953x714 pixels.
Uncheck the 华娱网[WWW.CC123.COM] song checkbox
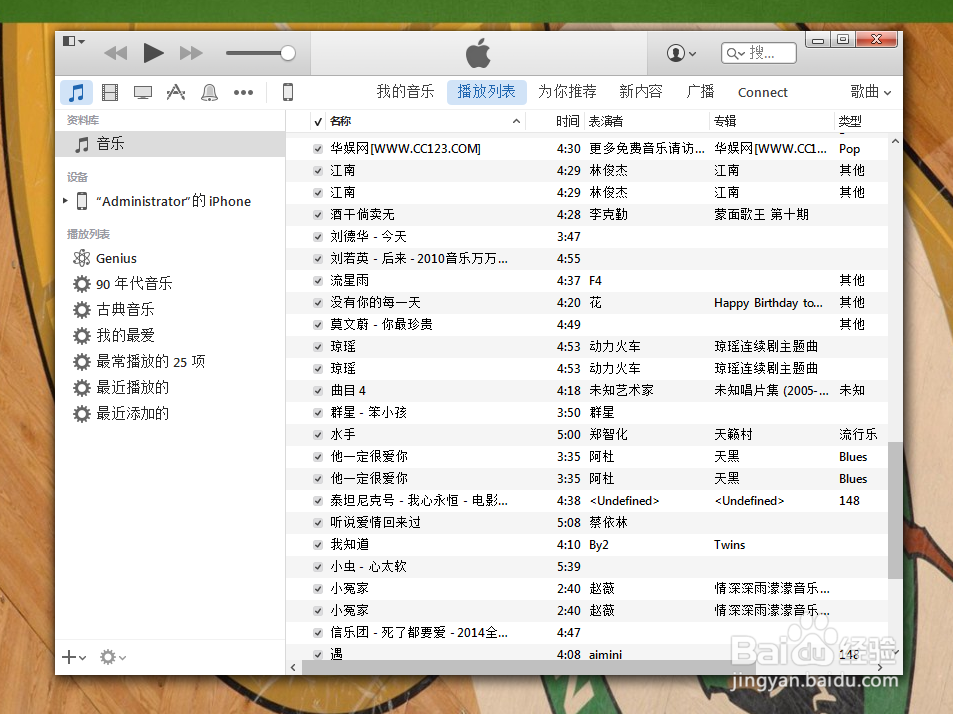(x=318, y=149)
